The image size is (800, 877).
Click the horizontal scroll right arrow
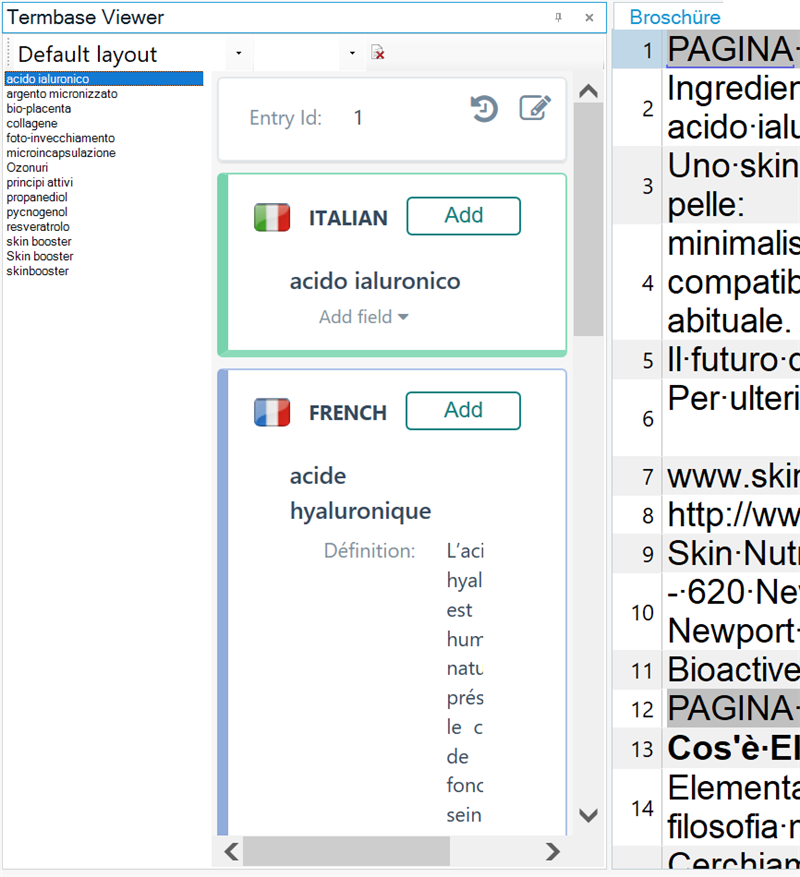click(553, 851)
